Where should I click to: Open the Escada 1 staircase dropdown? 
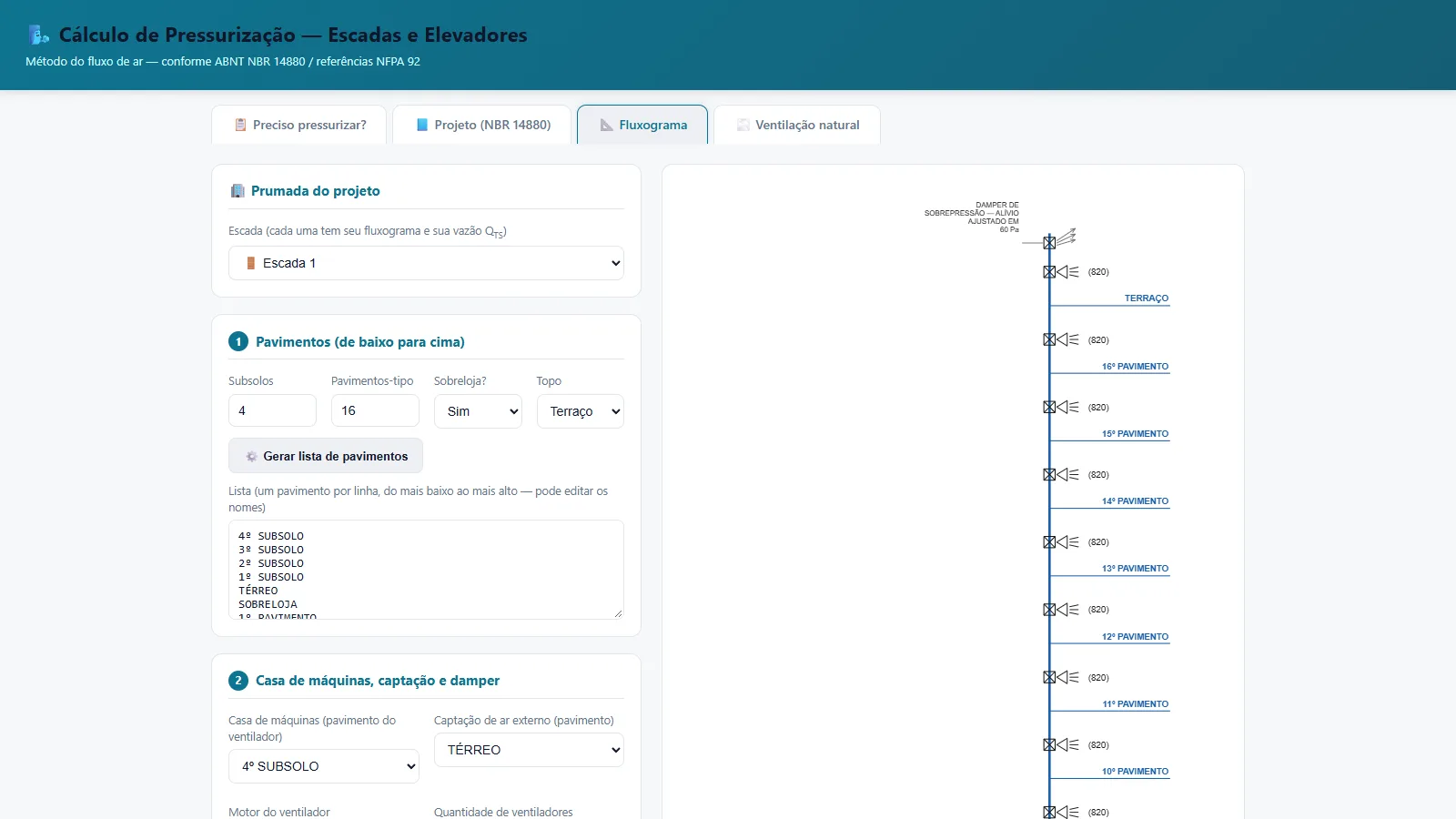(x=426, y=263)
